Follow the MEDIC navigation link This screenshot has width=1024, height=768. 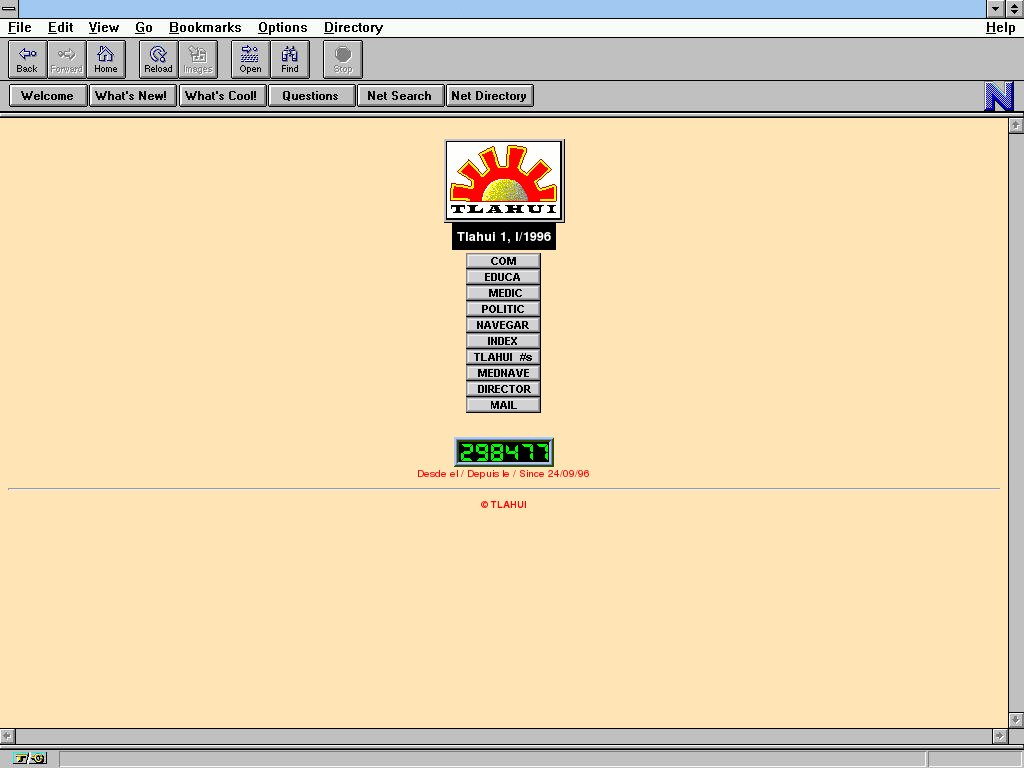tap(504, 293)
